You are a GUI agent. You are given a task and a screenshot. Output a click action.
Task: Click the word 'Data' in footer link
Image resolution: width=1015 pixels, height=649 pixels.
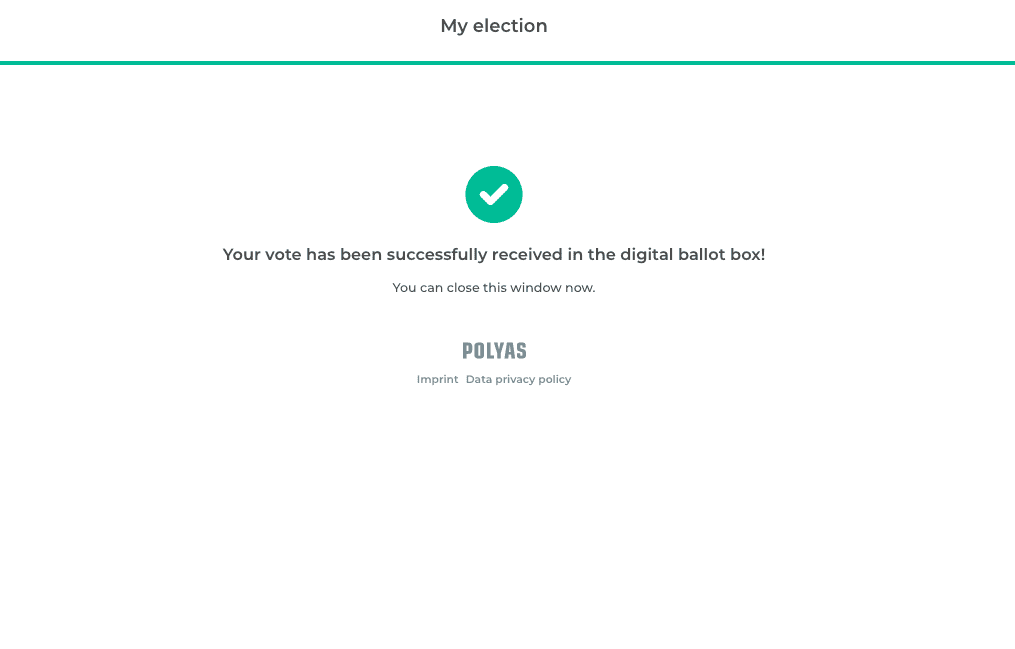coord(479,380)
